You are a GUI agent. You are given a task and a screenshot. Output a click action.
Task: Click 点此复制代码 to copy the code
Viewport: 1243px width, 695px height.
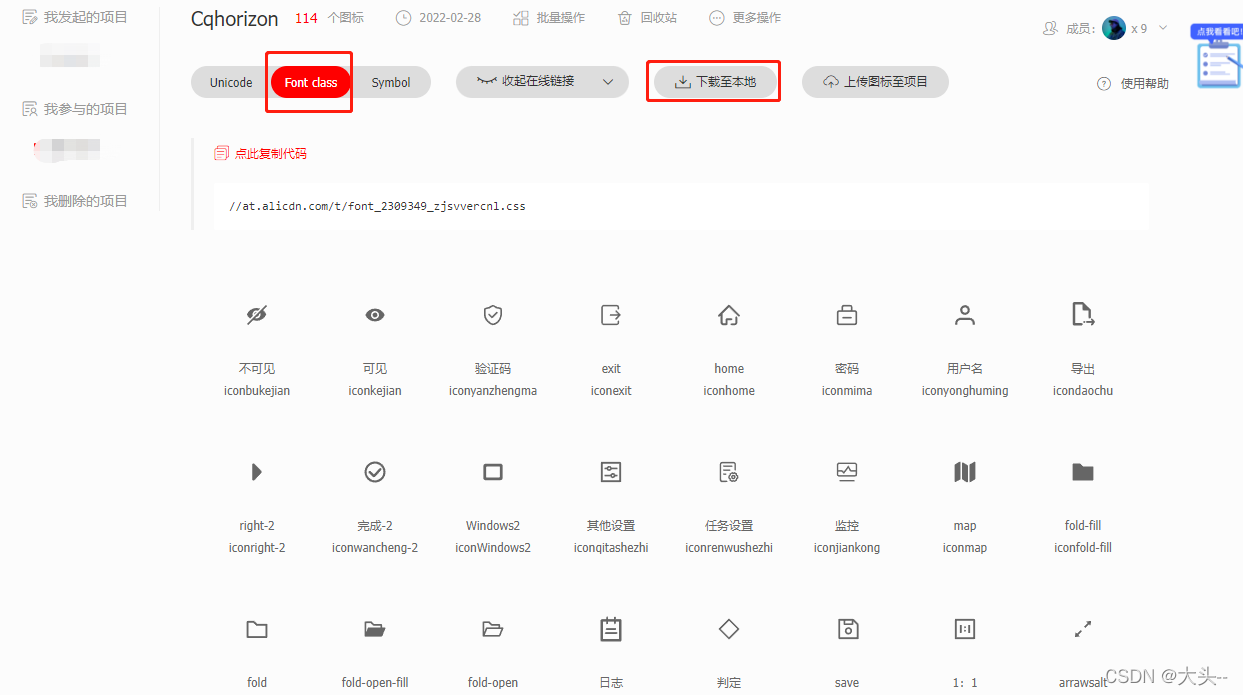(x=260, y=153)
